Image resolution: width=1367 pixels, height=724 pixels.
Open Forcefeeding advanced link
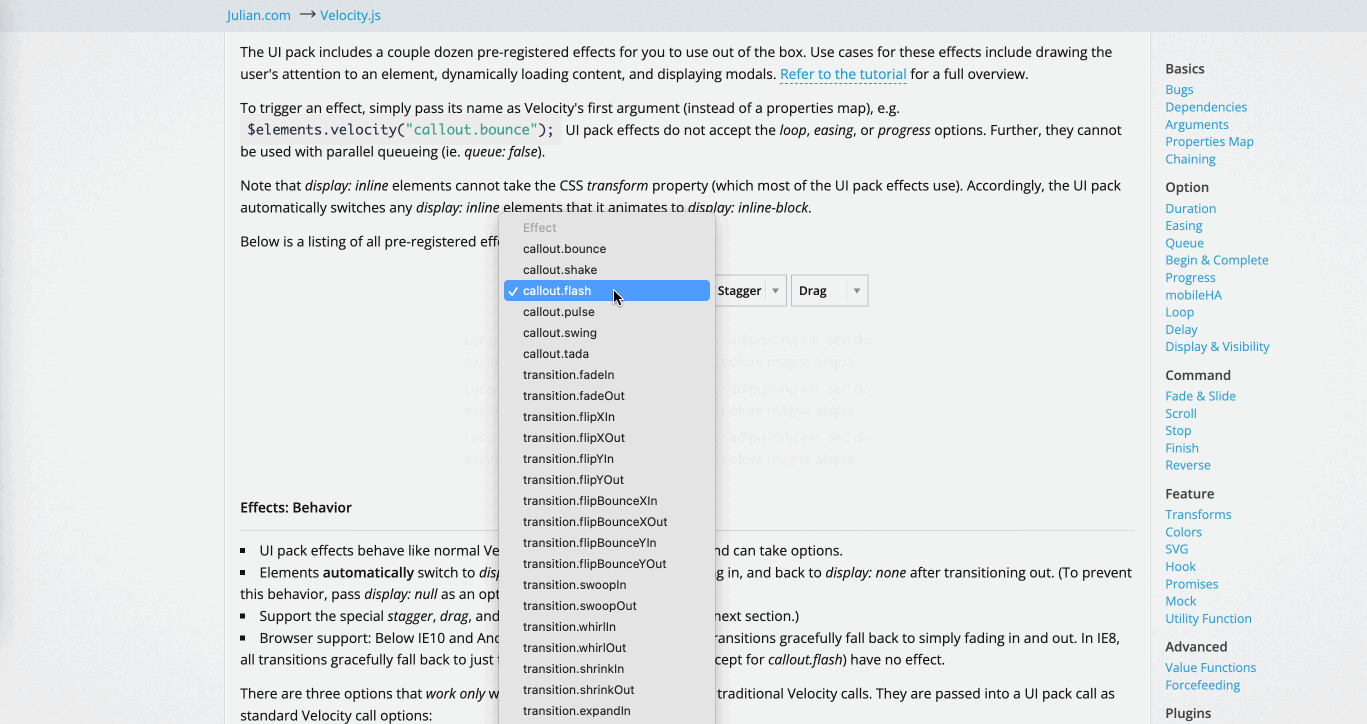coord(1202,685)
